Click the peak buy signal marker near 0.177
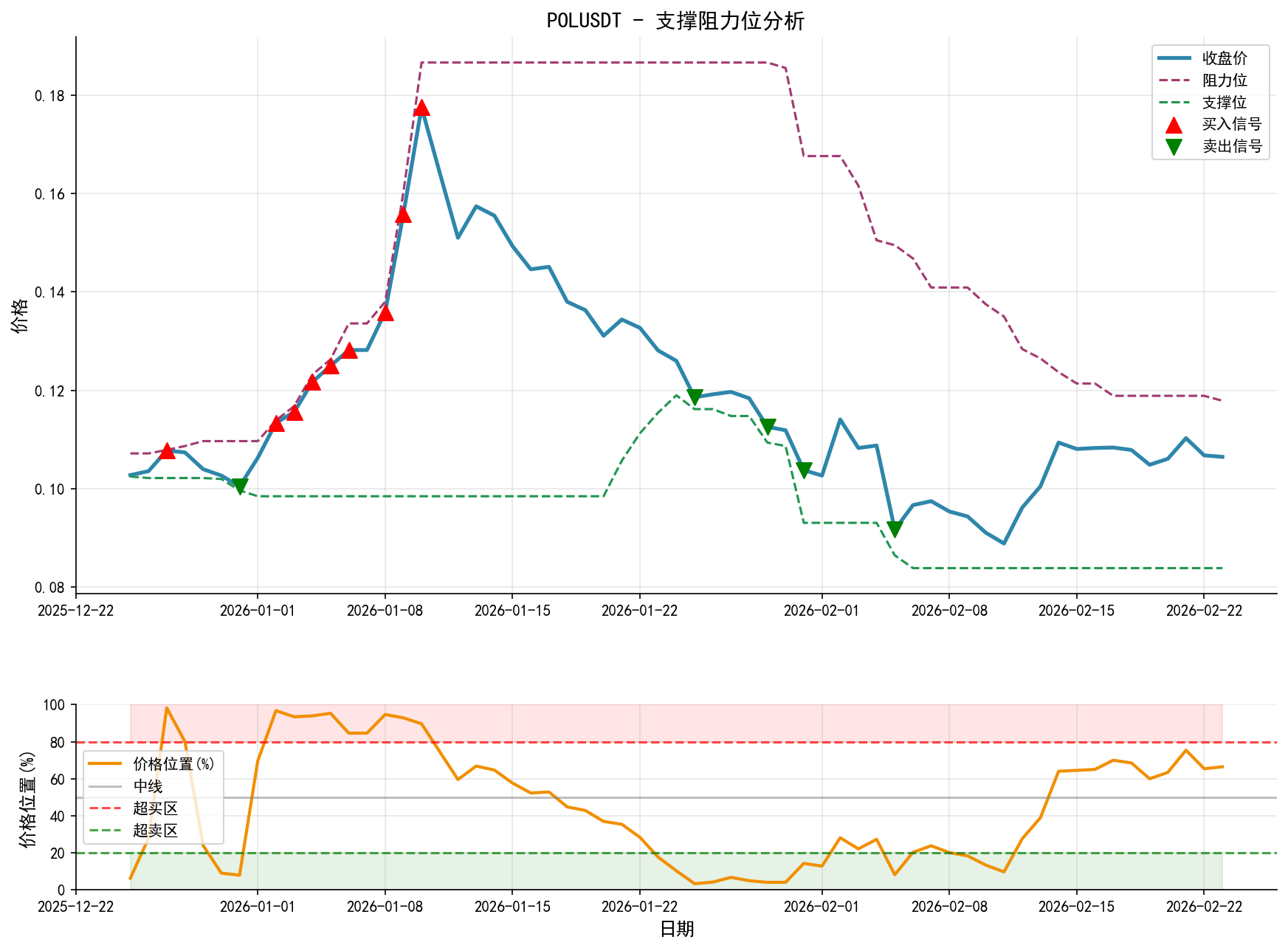The width and height of the screenshot is (1288, 948). point(421,109)
